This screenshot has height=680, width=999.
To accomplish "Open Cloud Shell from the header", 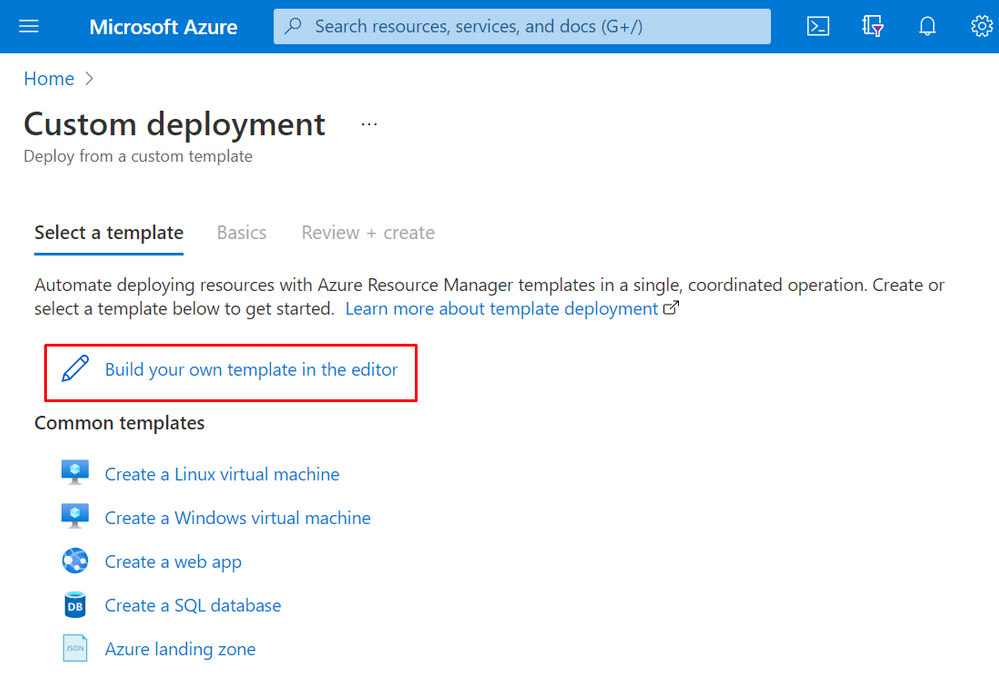I will [818, 26].
